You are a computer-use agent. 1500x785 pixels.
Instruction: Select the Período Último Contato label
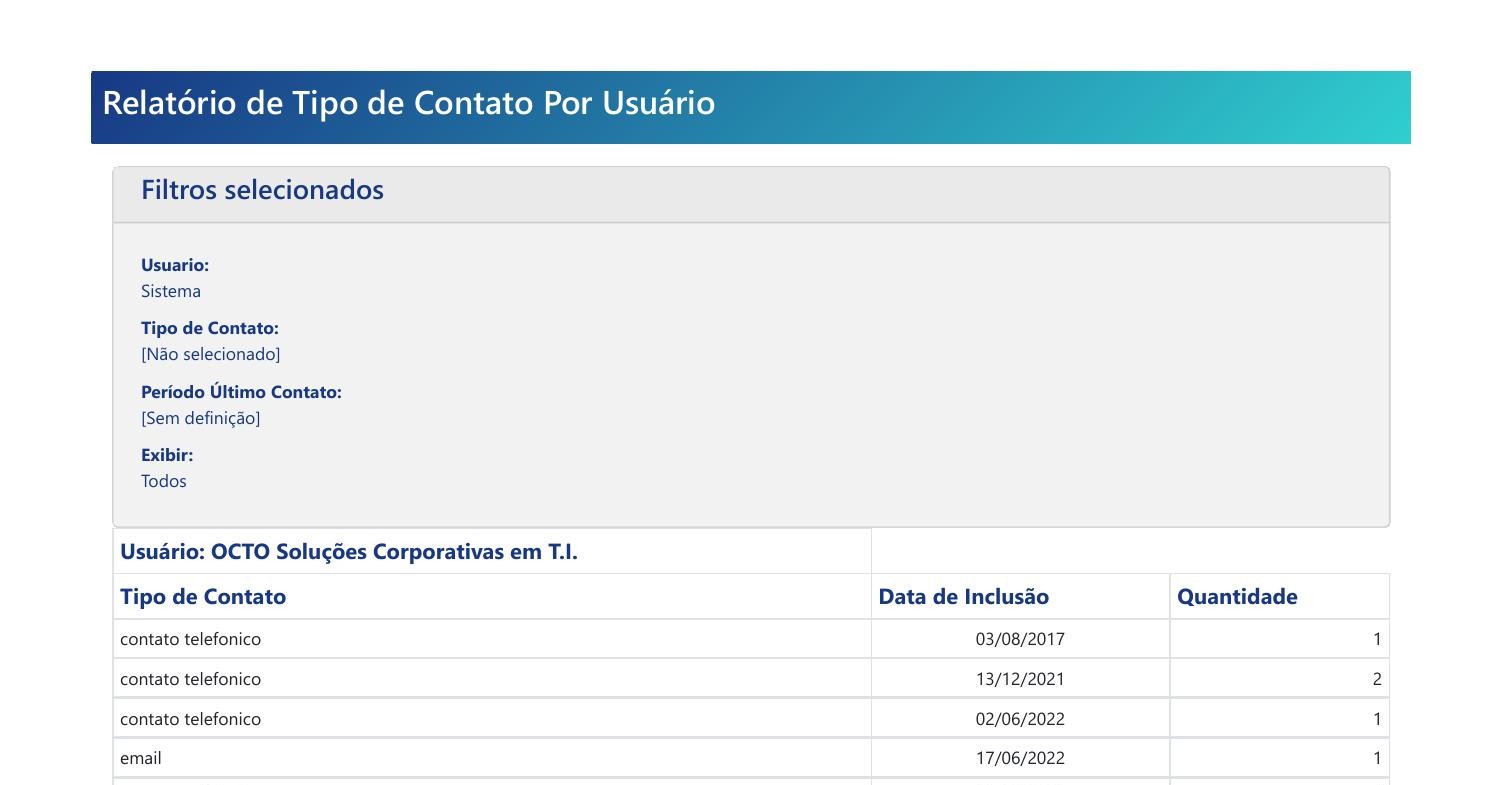tap(242, 392)
